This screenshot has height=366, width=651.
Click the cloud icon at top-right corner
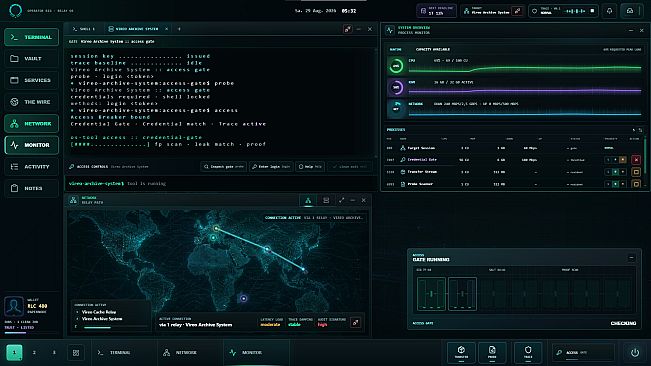point(630,11)
